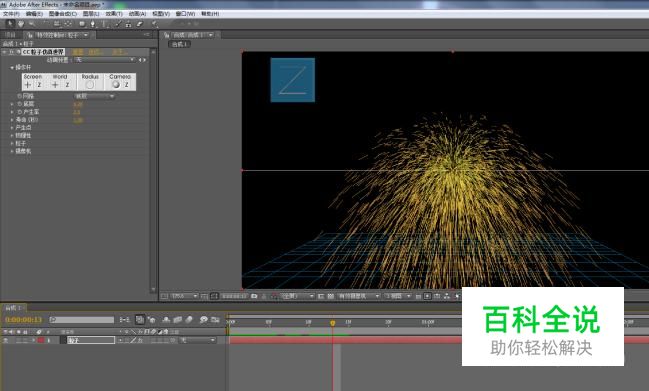
Task: Expand the 寿命 (秒) property
Action: [x=12, y=120]
